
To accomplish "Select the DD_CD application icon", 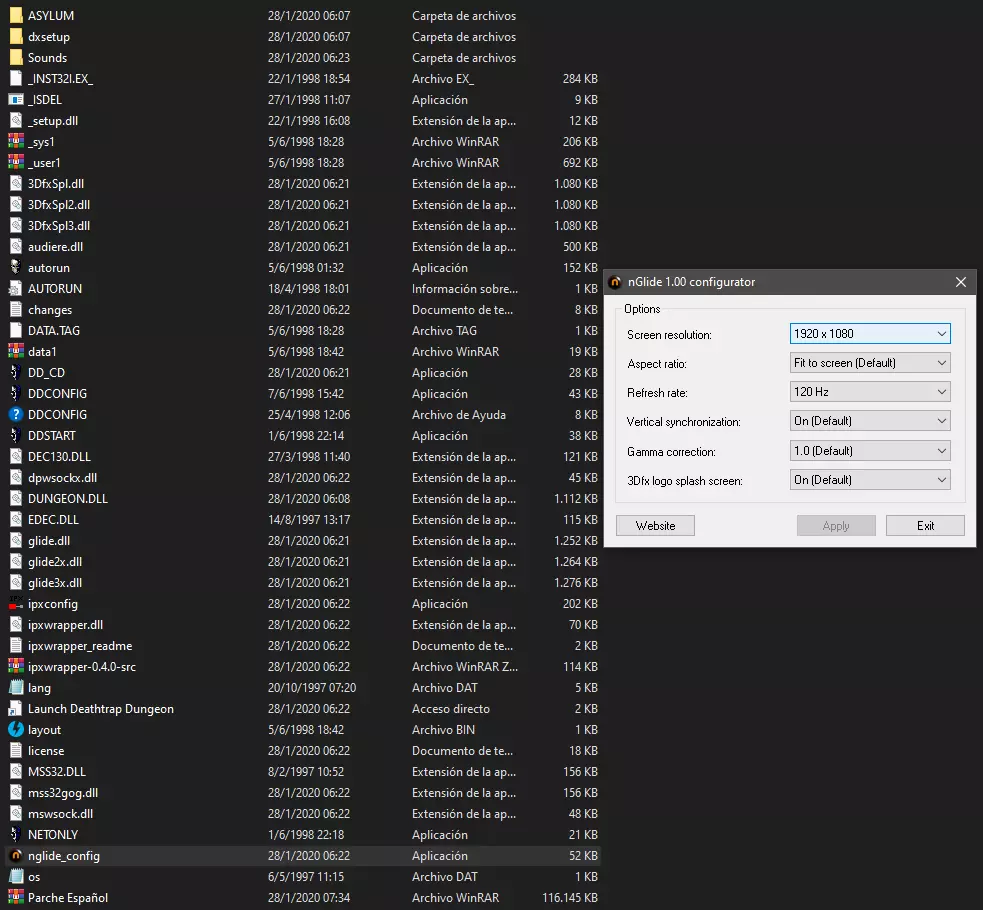I will [16, 373].
